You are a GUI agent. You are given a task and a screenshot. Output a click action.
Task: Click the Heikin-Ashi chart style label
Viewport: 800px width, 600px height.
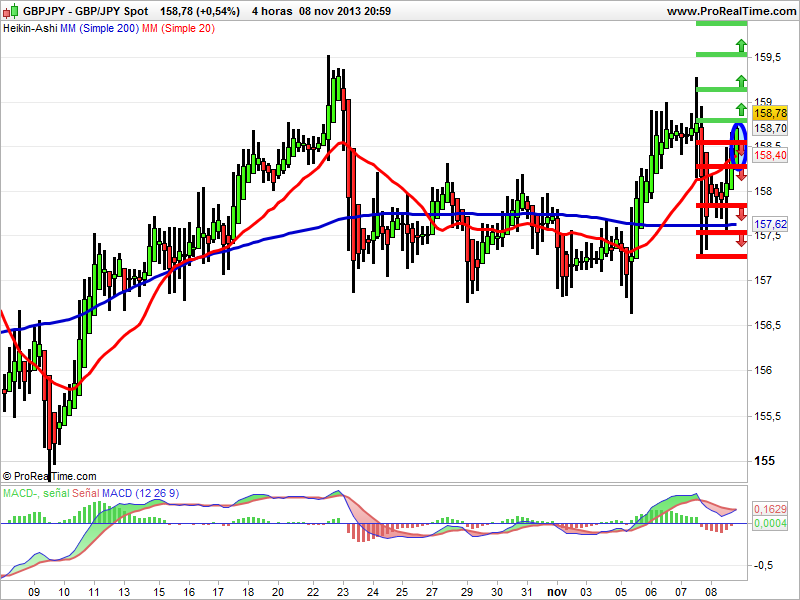[x=30, y=28]
